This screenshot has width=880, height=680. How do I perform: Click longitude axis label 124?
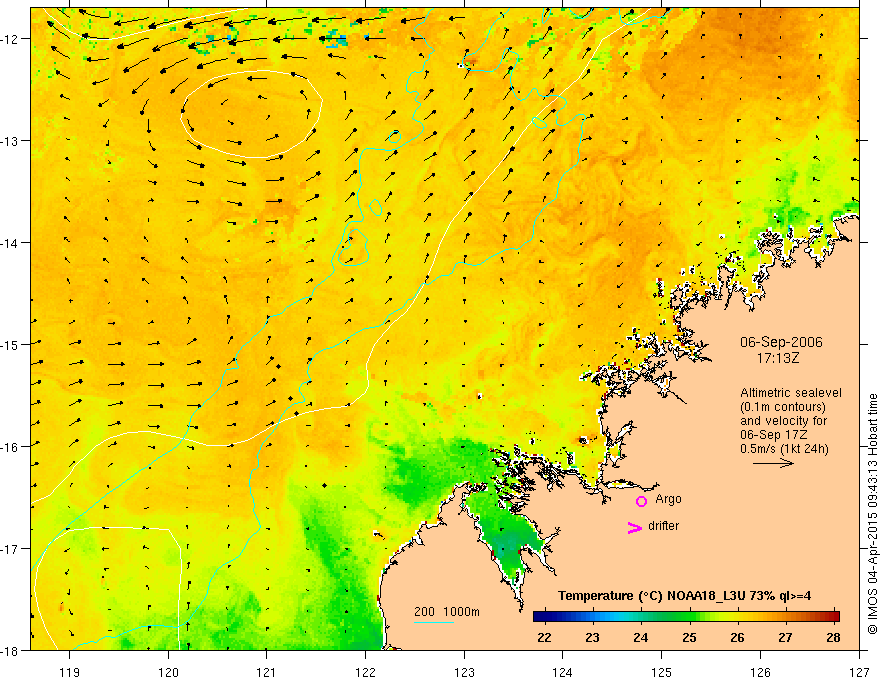[563, 672]
